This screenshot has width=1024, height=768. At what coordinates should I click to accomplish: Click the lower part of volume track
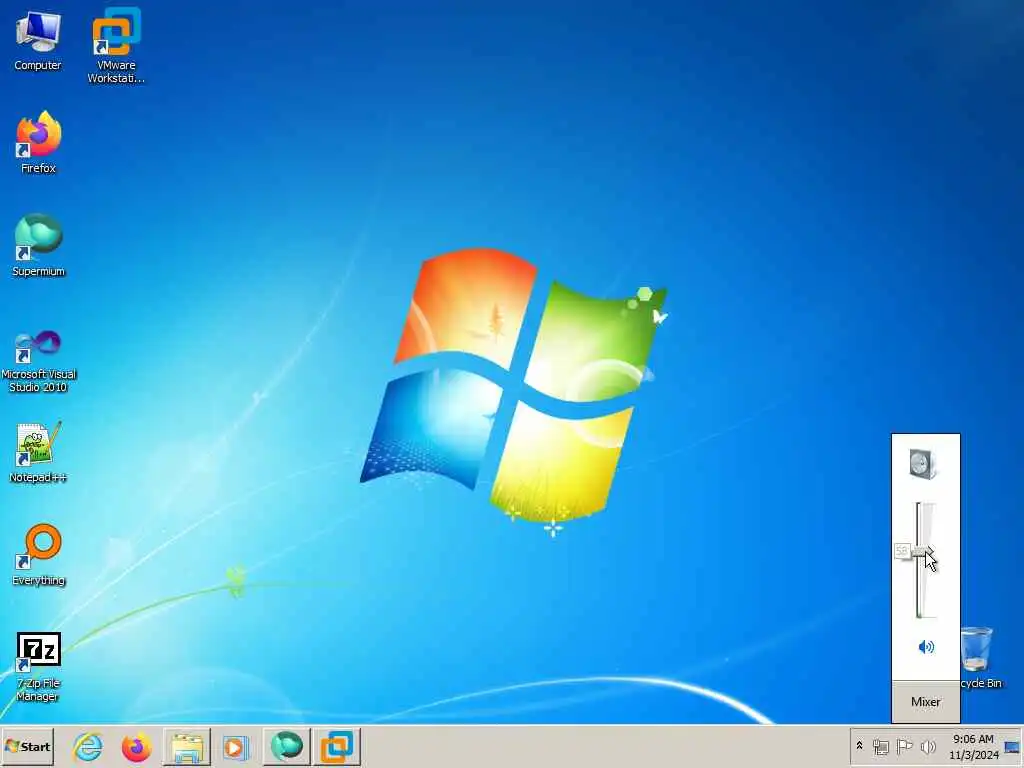tap(919, 588)
